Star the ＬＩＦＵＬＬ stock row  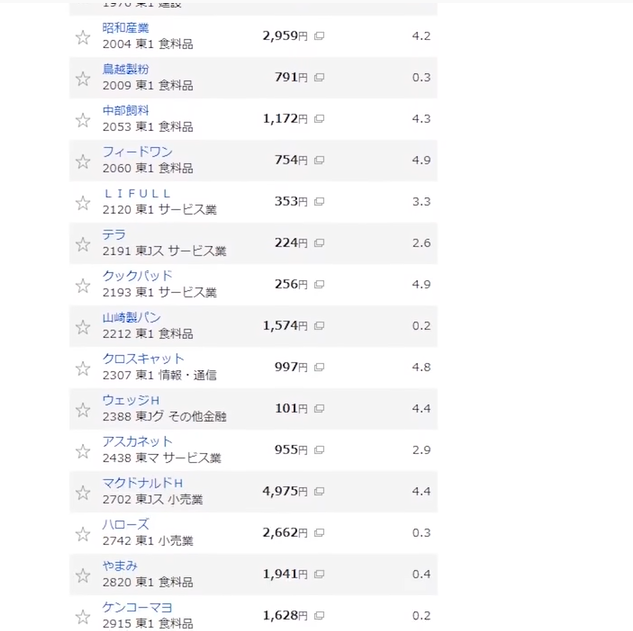(83, 202)
